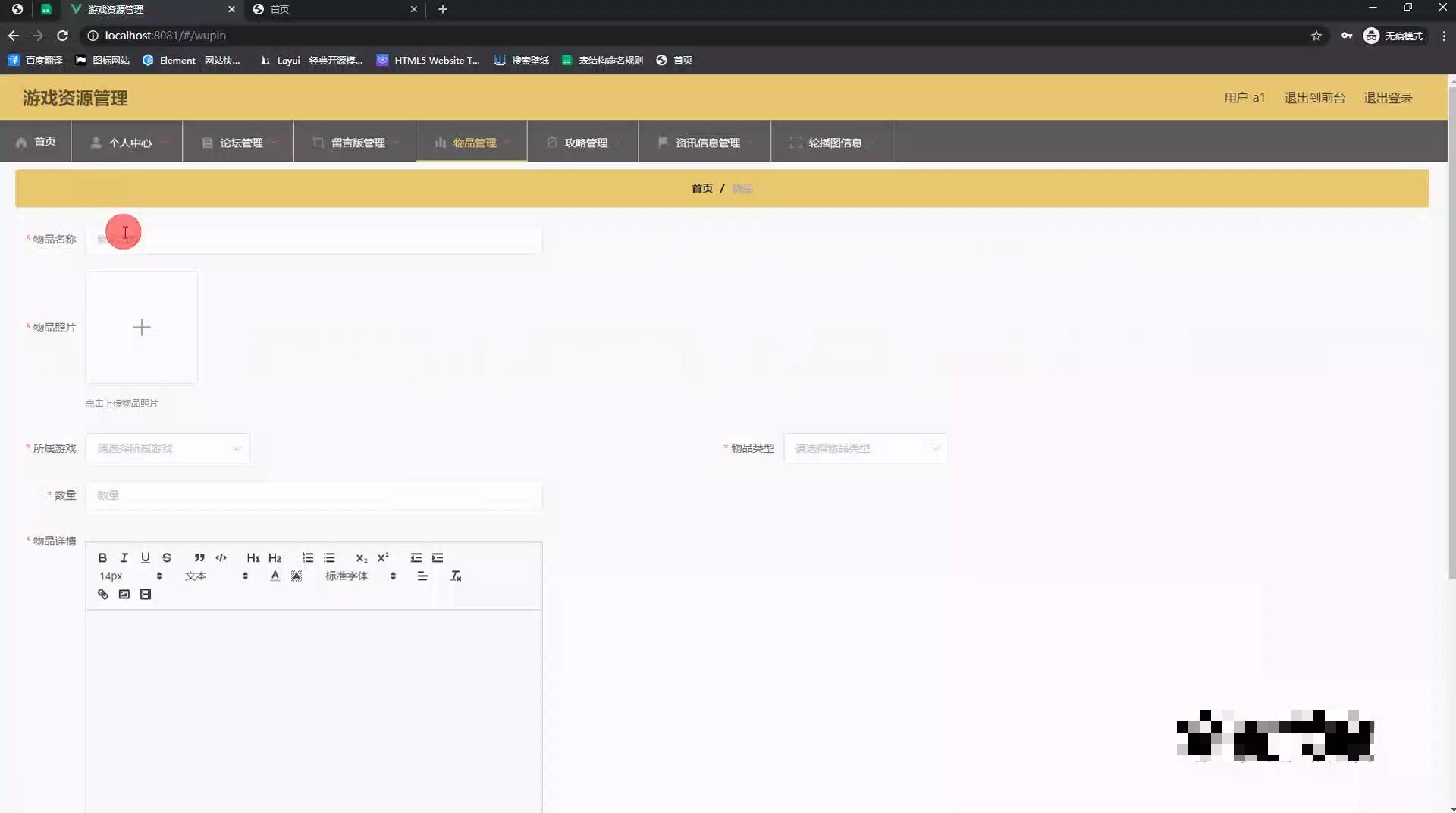1456x813 pixels.
Task: Apply strikethrough formatting
Action: pos(166,557)
